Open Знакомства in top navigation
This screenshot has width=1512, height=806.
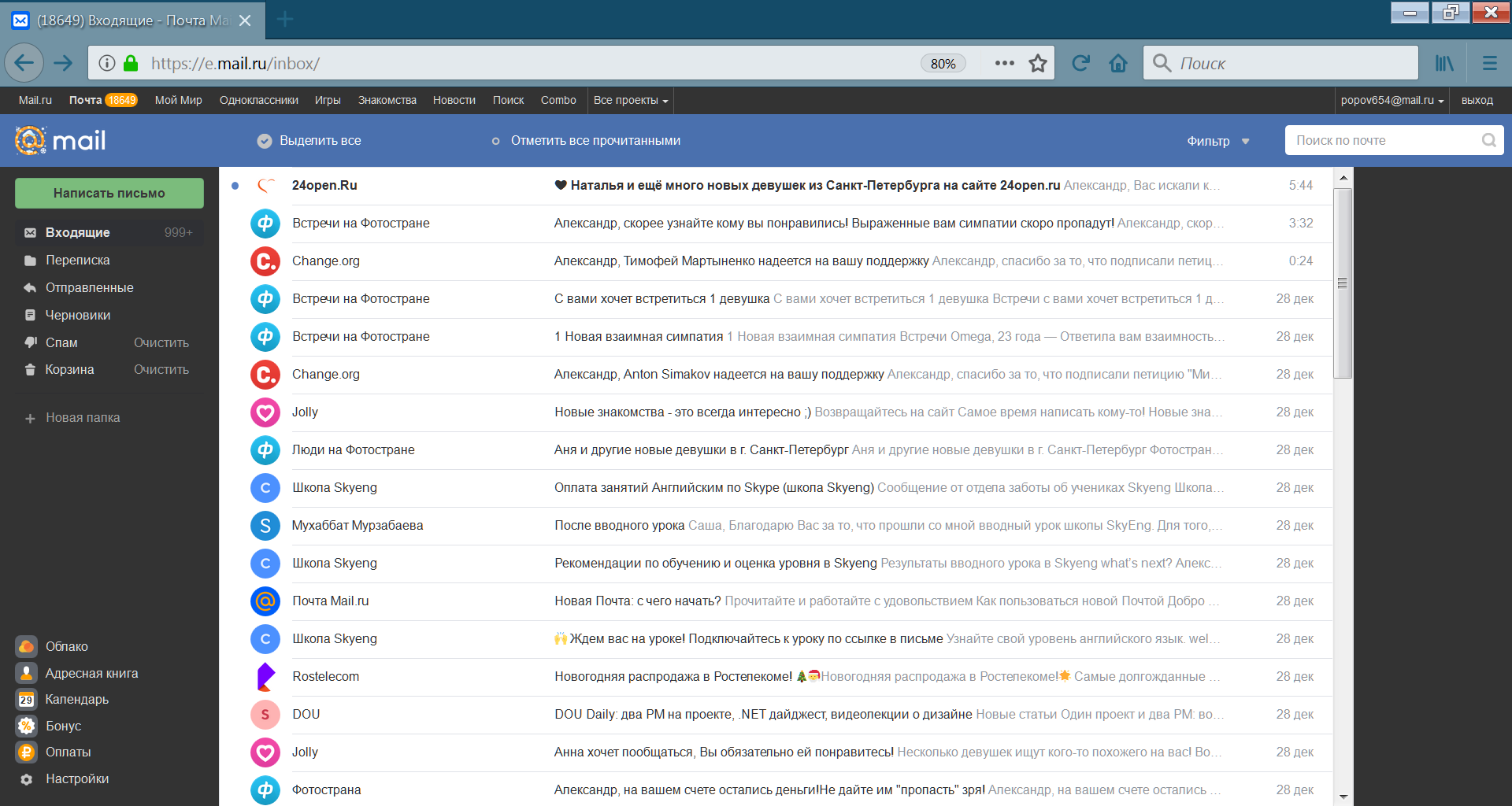[387, 100]
